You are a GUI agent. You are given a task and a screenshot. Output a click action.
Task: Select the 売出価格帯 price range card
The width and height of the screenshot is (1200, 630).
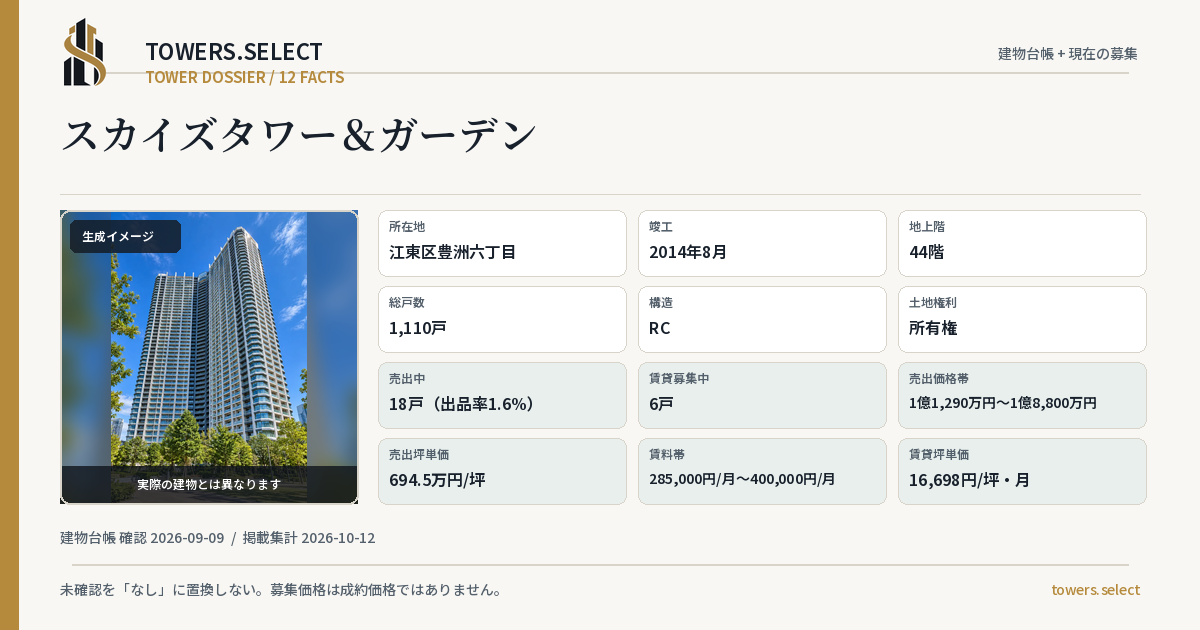point(1022,395)
